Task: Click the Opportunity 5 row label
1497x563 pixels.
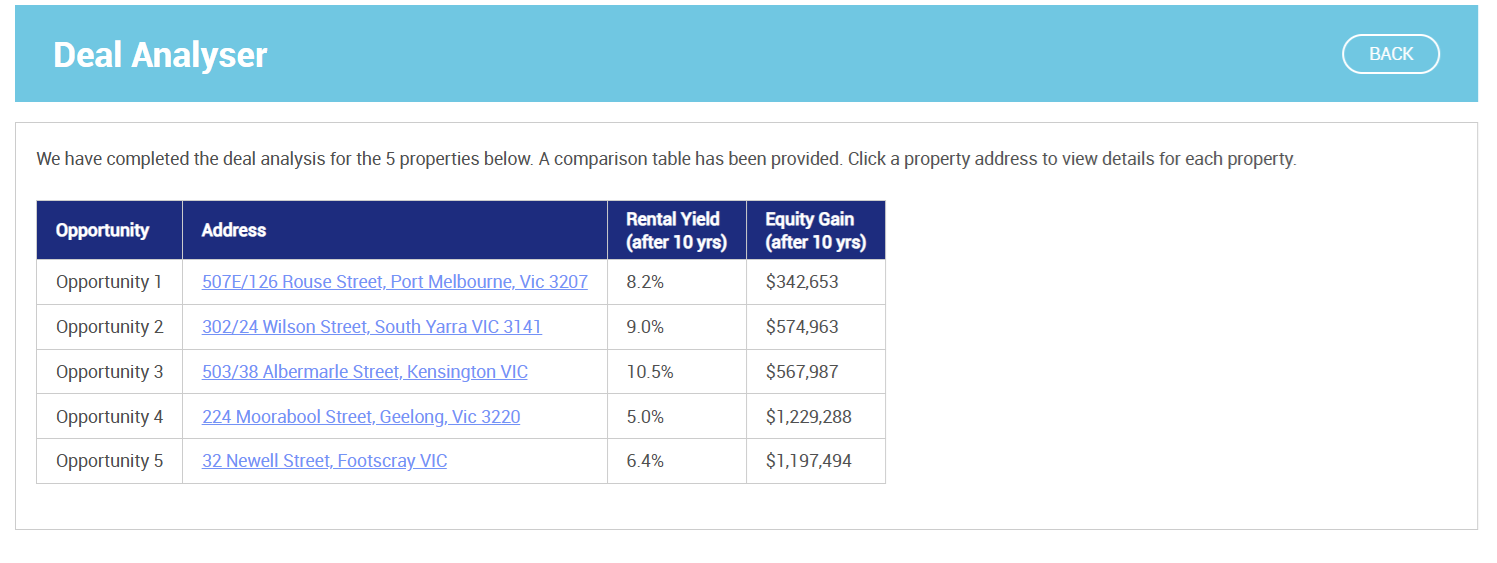Action: 109,461
